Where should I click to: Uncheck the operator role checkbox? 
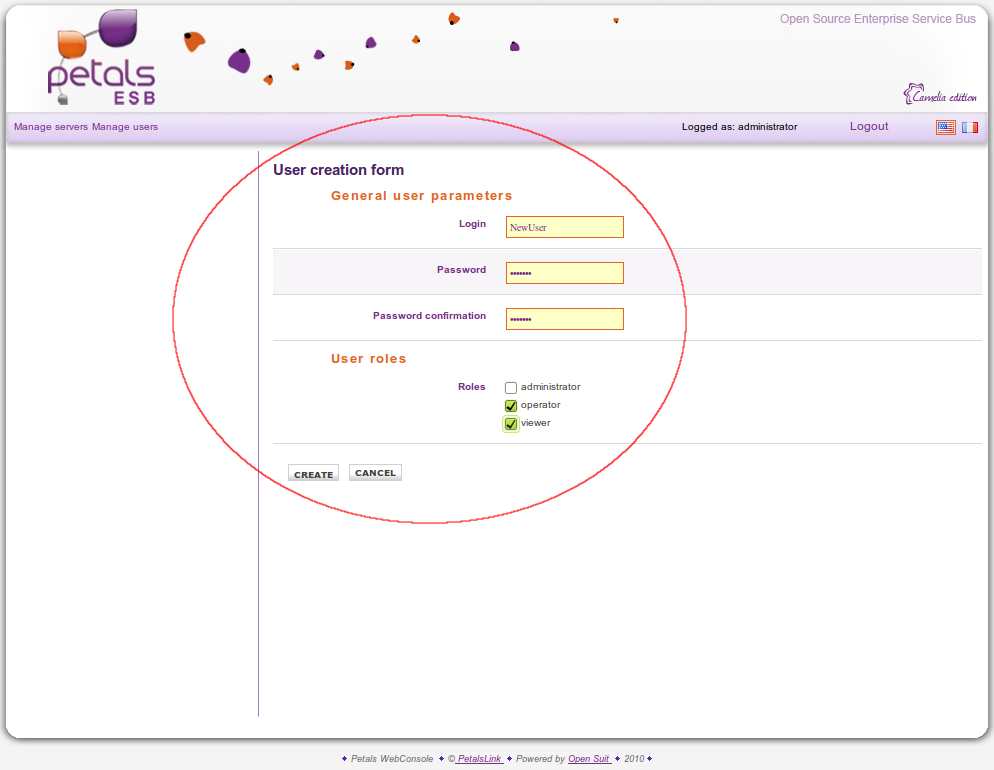511,406
